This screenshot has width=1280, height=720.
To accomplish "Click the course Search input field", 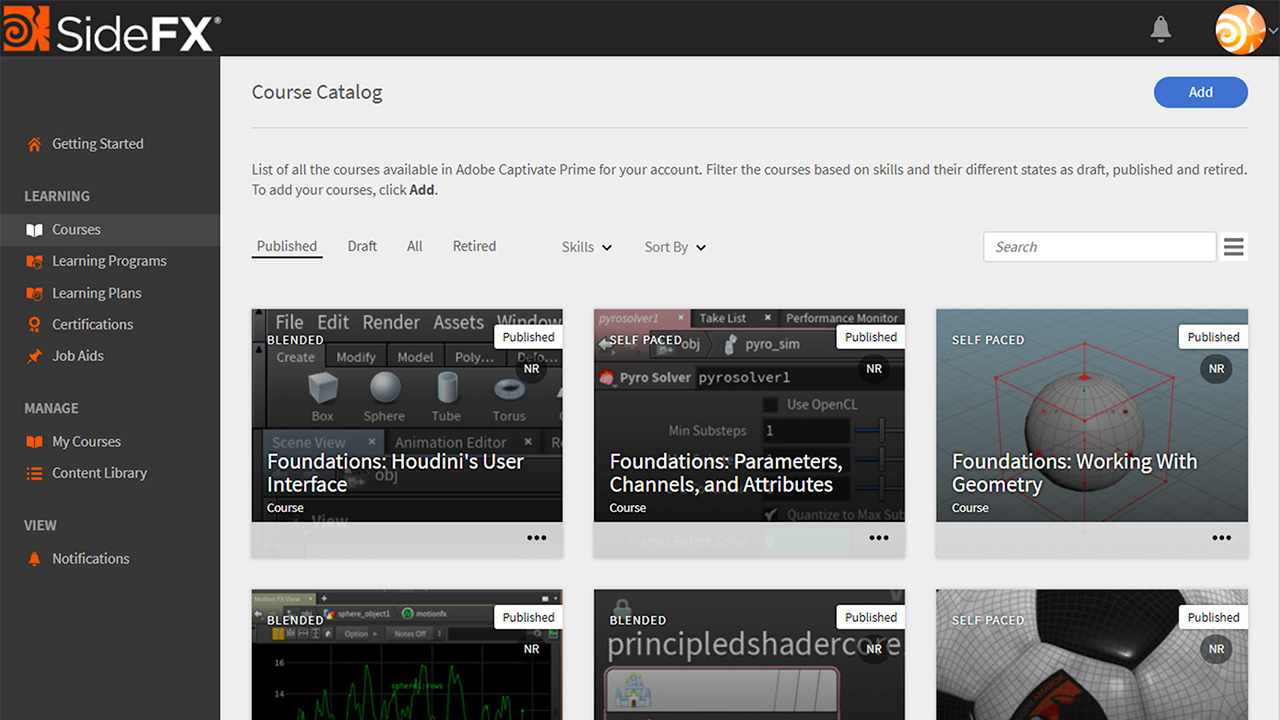I will point(1099,247).
